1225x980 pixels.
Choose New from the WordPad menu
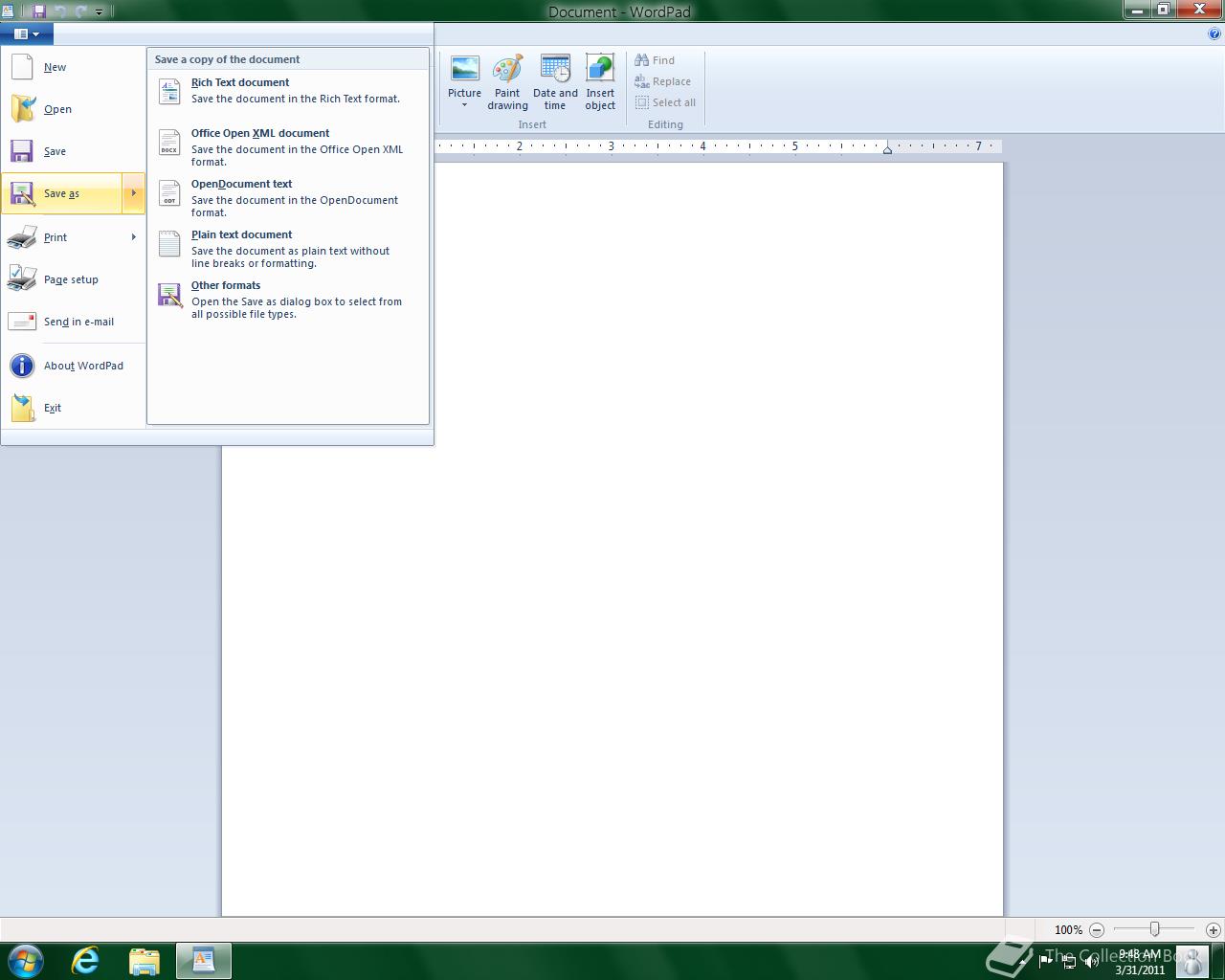pos(73,67)
